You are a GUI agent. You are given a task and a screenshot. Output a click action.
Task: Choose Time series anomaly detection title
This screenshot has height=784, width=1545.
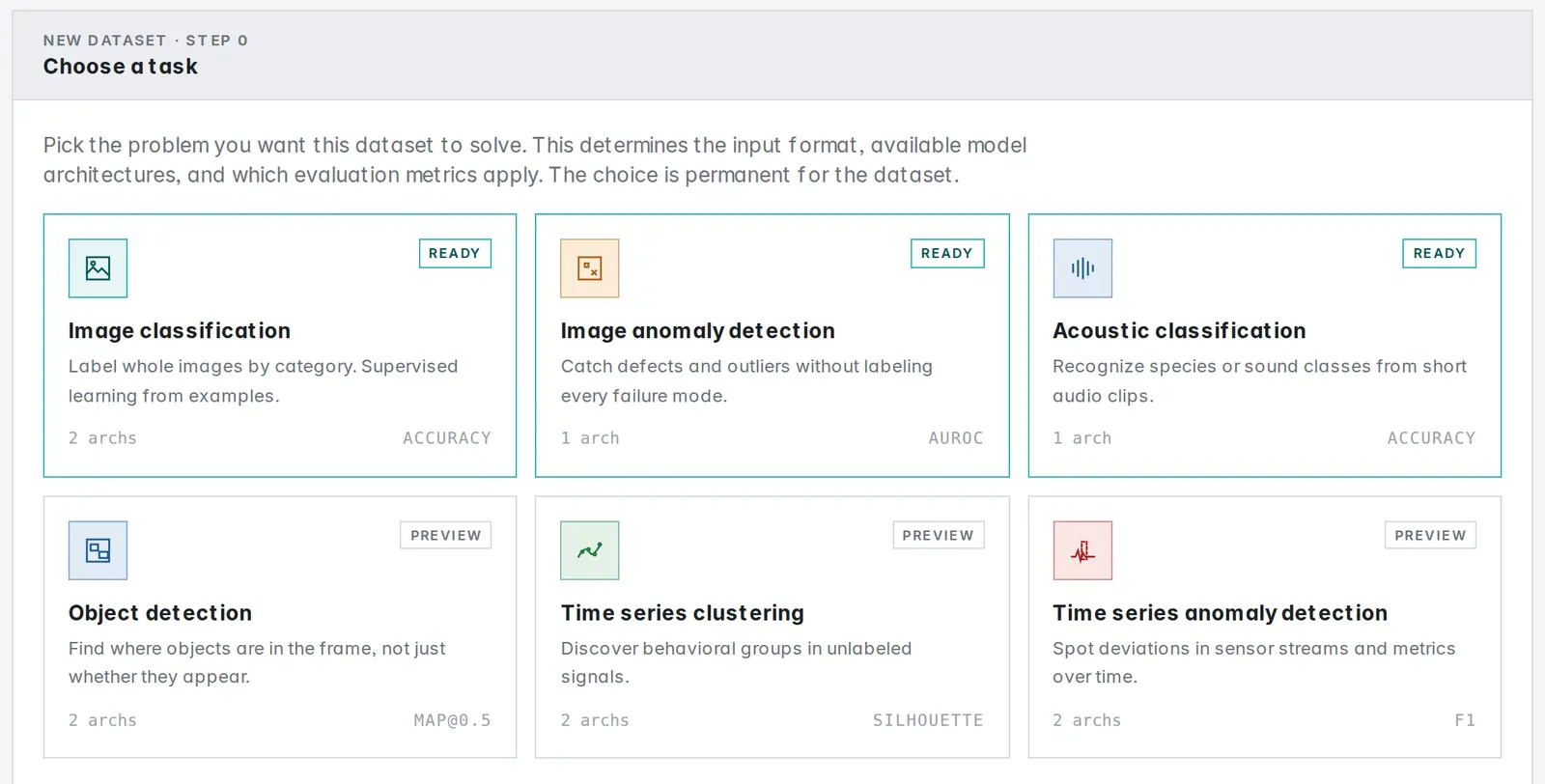(x=1220, y=613)
